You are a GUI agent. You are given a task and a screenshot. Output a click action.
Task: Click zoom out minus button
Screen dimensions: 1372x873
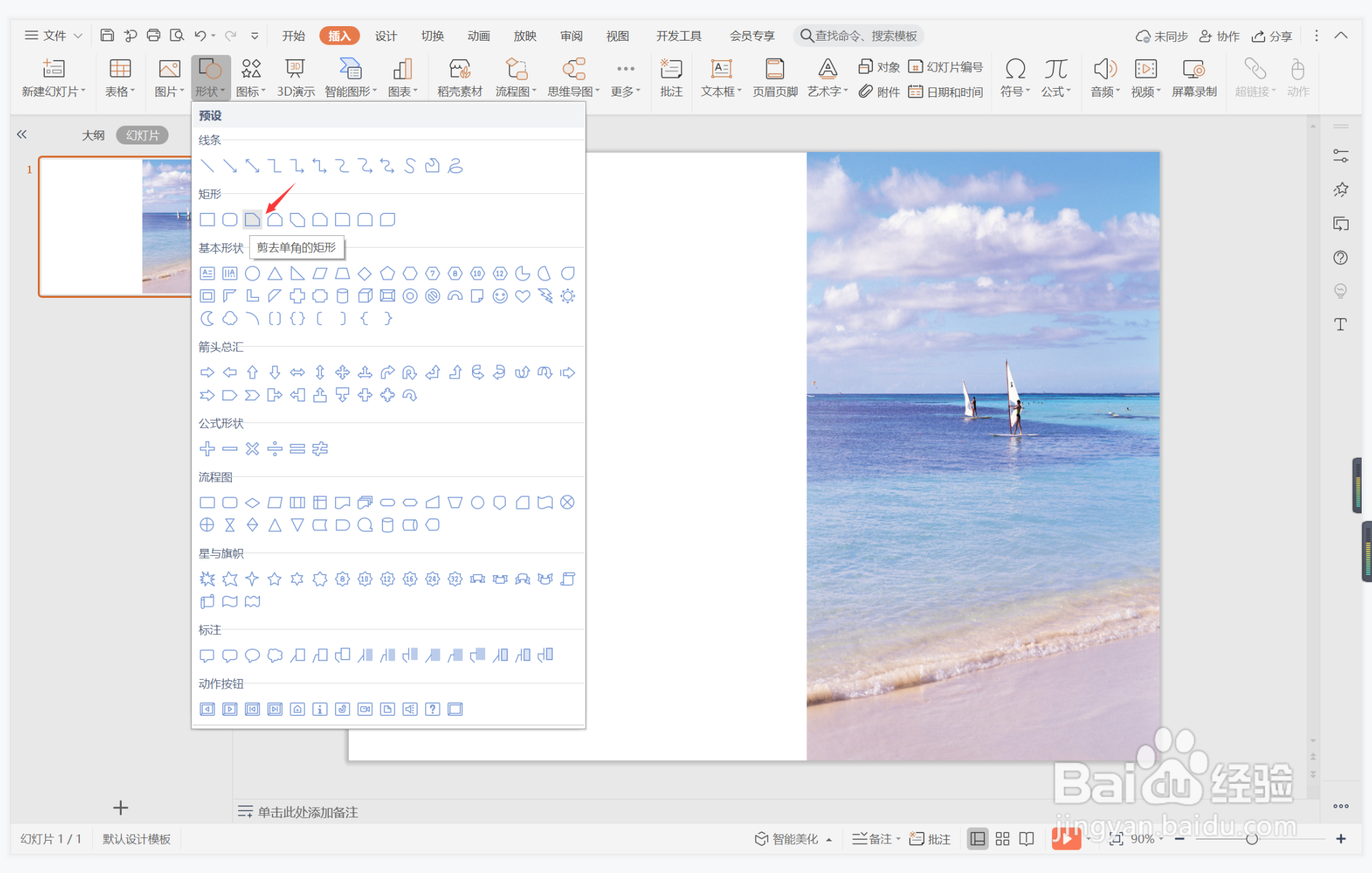1179,839
